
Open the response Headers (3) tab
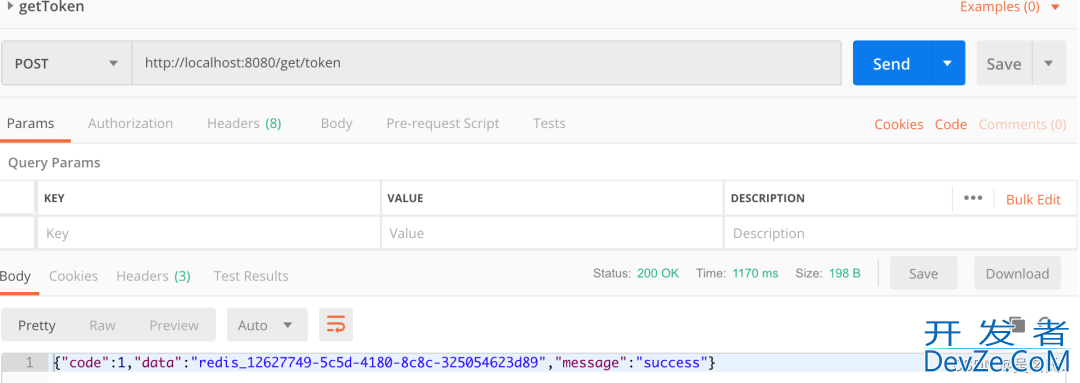[x=153, y=276]
